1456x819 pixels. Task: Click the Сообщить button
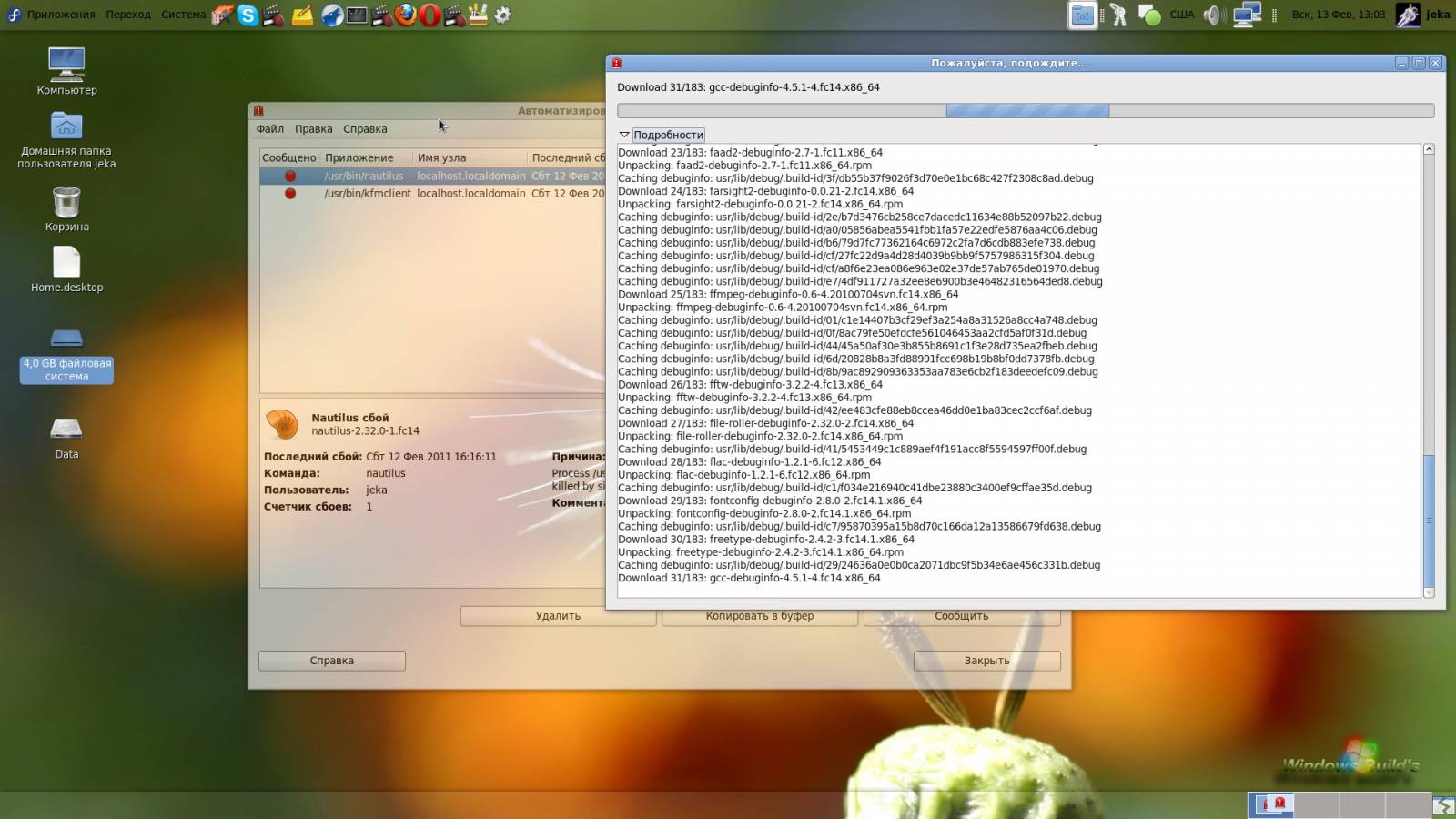point(962,616)
